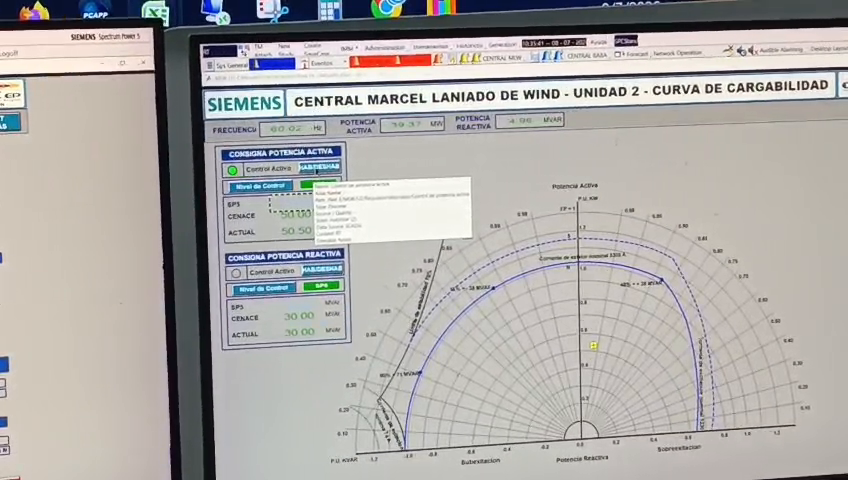Click the red alarm banner in the toolbar

tap(390, 60)
